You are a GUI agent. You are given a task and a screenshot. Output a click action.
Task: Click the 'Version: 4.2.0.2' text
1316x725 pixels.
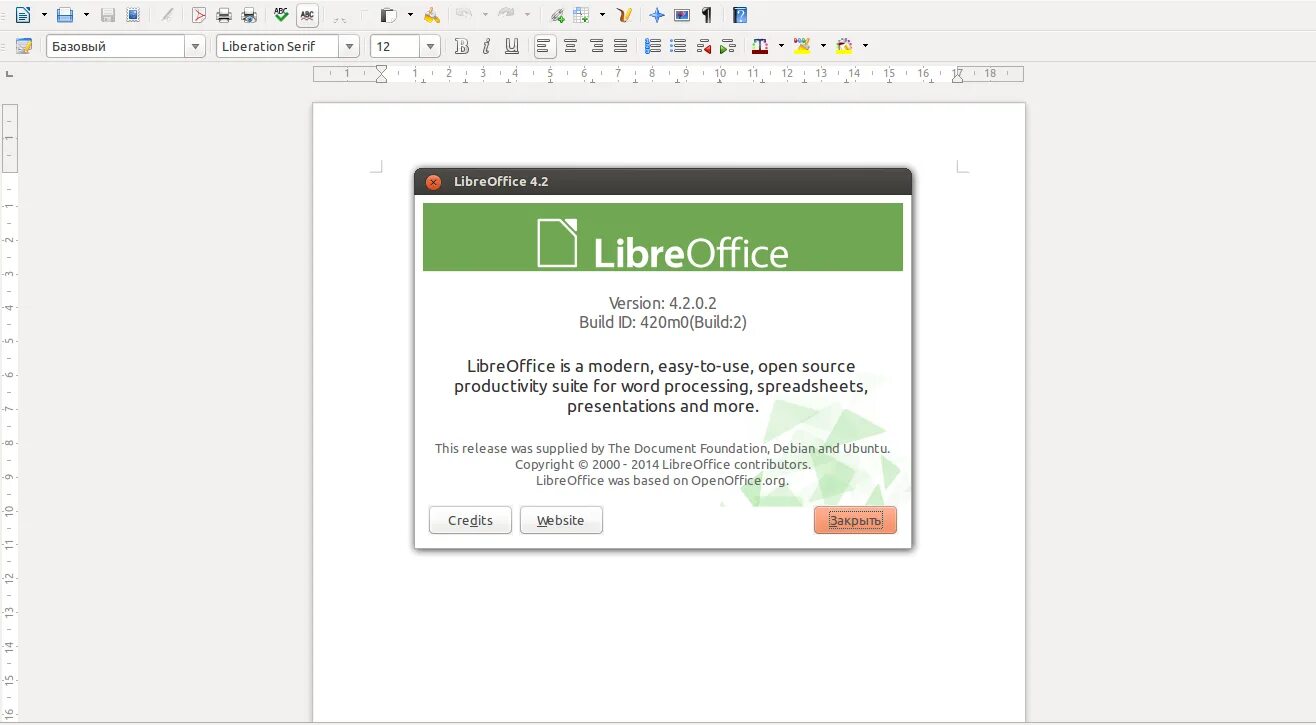click(x=663, y=303)
